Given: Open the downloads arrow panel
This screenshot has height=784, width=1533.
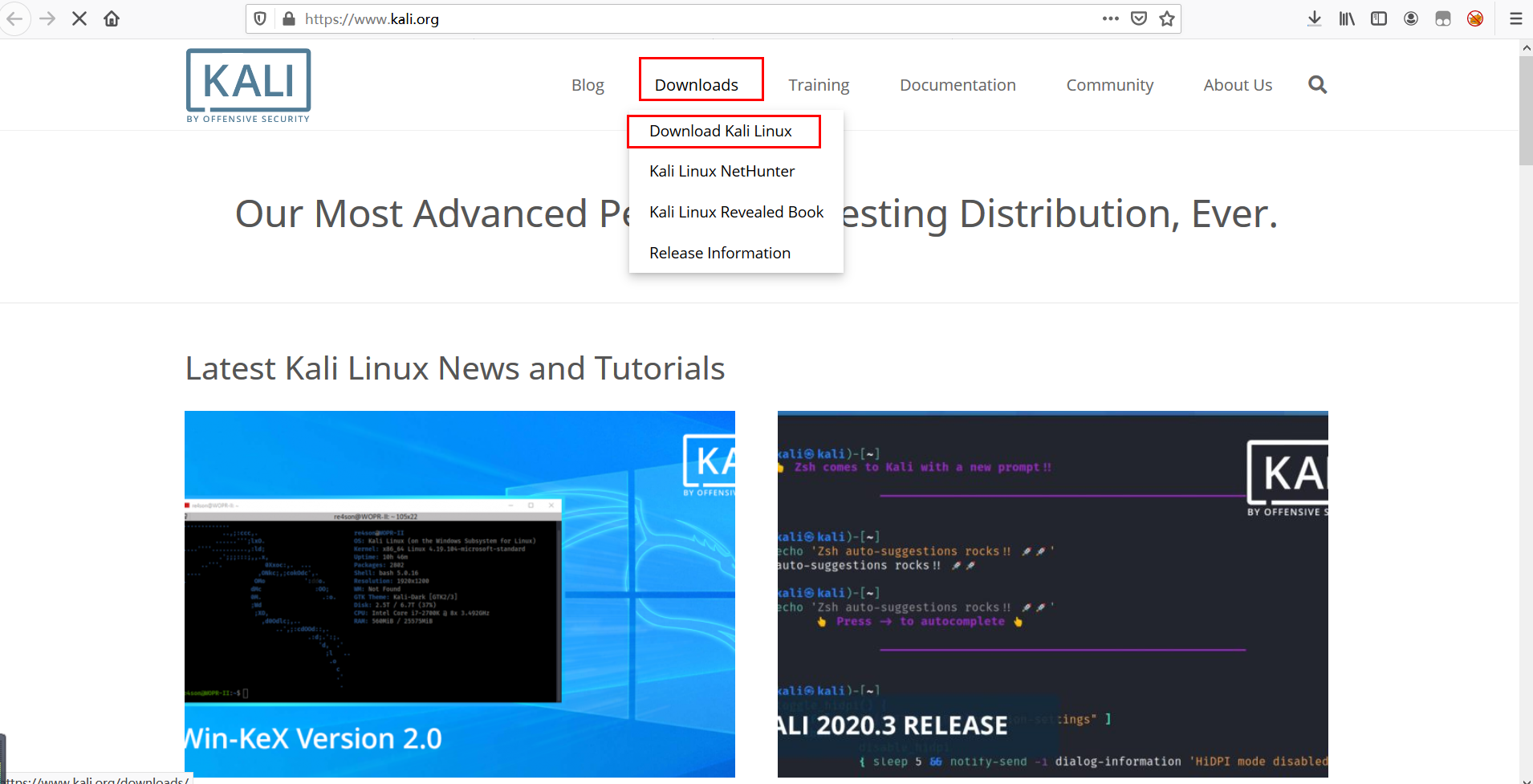Looking at the screenshot, I should click(x=1315, y=18).
